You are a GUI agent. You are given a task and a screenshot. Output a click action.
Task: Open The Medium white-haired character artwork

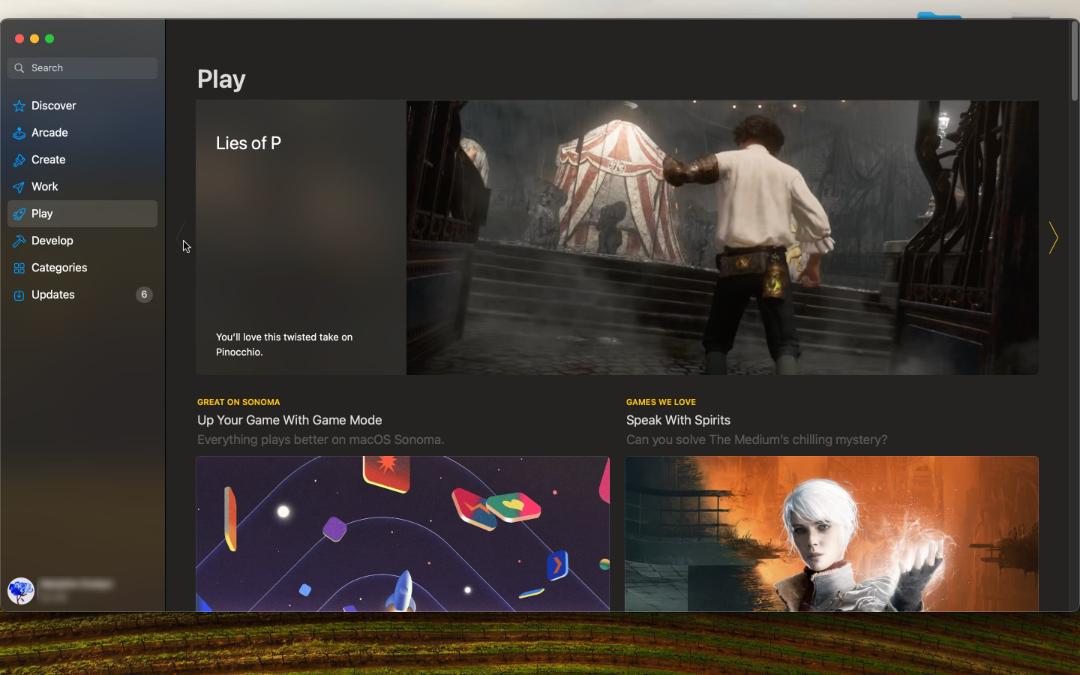pos(831,534)
